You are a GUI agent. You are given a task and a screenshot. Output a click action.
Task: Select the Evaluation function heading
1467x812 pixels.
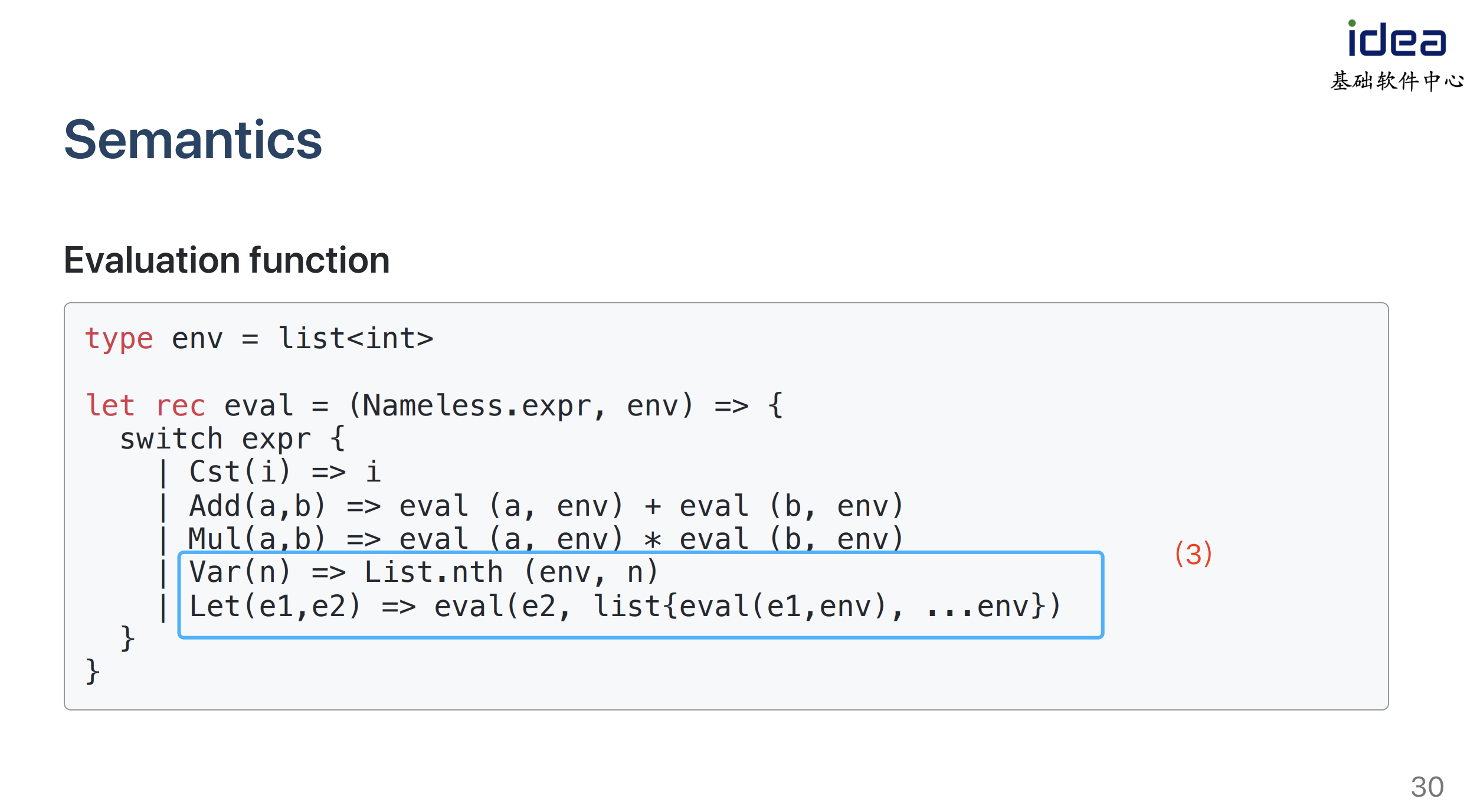pos(227,260)
